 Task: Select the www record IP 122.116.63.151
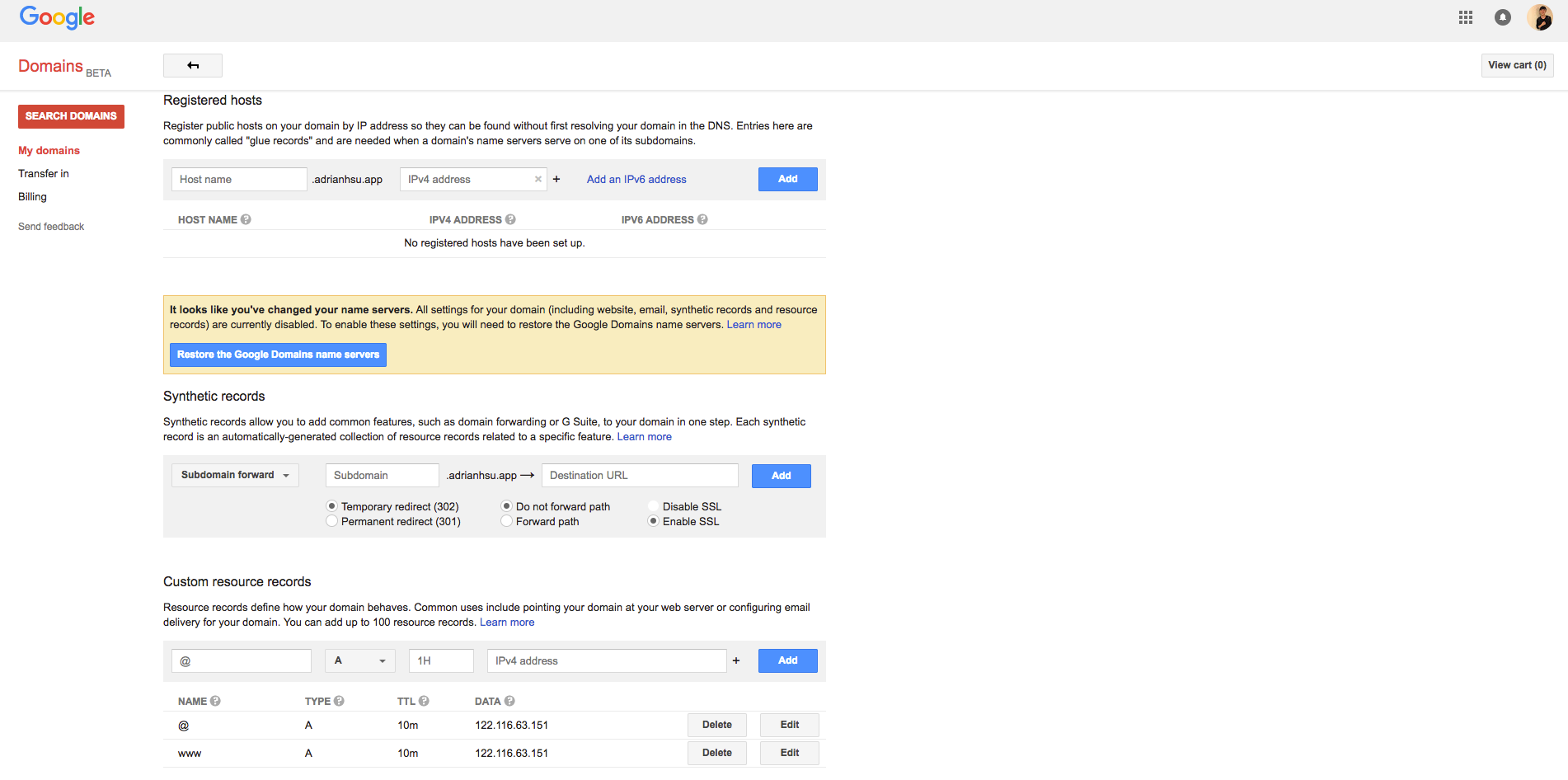(511, 754)
